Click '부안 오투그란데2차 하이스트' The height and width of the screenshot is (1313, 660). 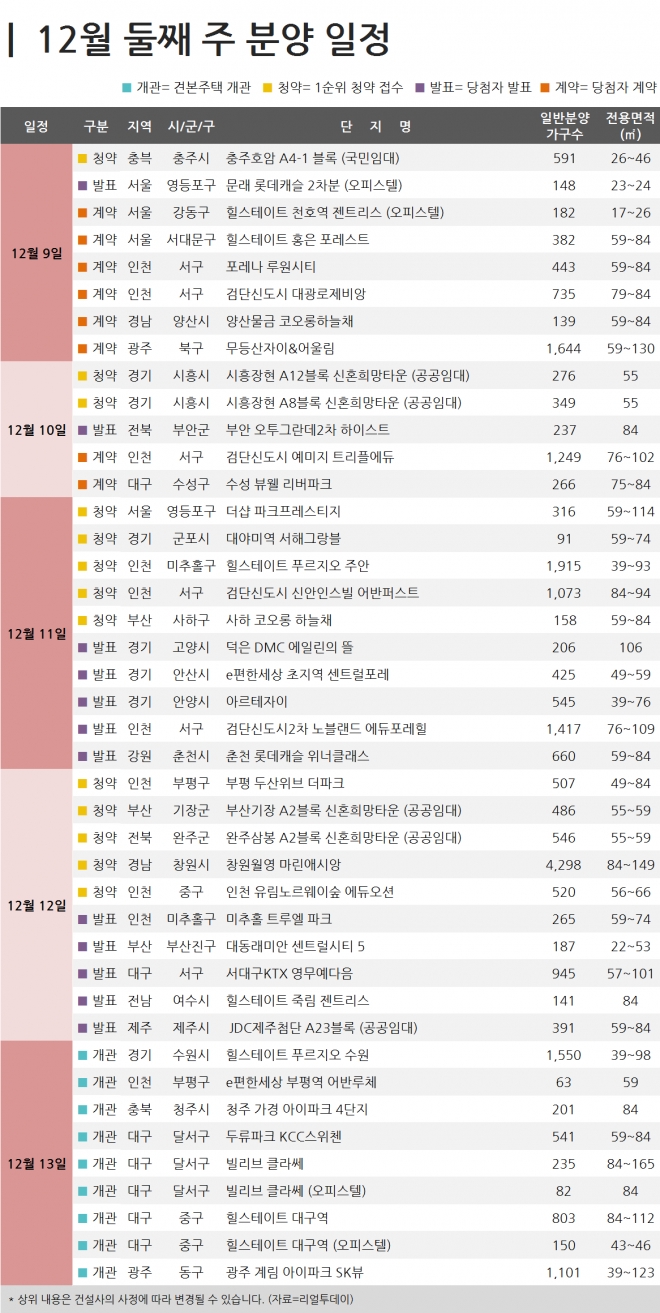pos(308,429)
